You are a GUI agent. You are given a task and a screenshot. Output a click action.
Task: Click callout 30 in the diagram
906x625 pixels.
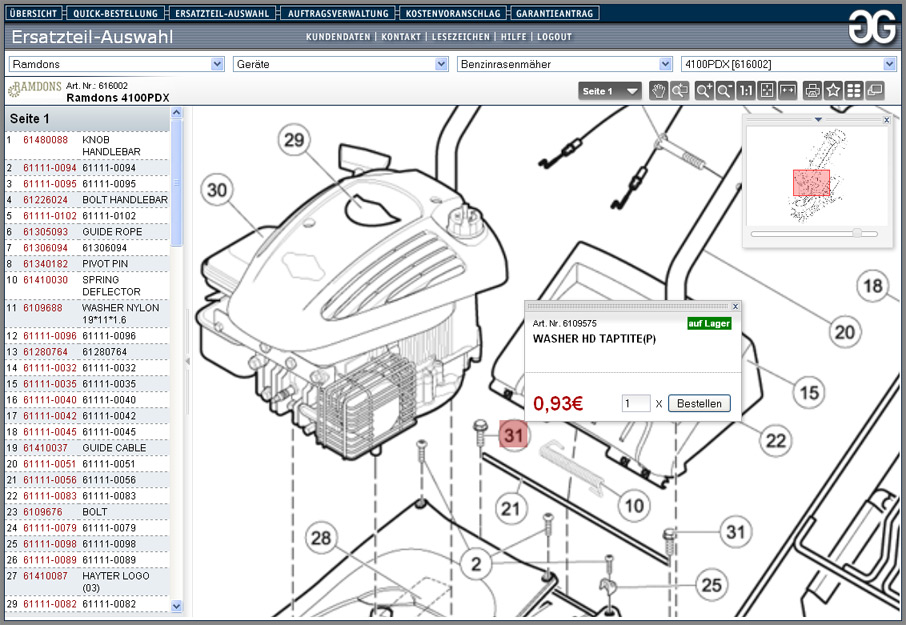tap(217, 190)
